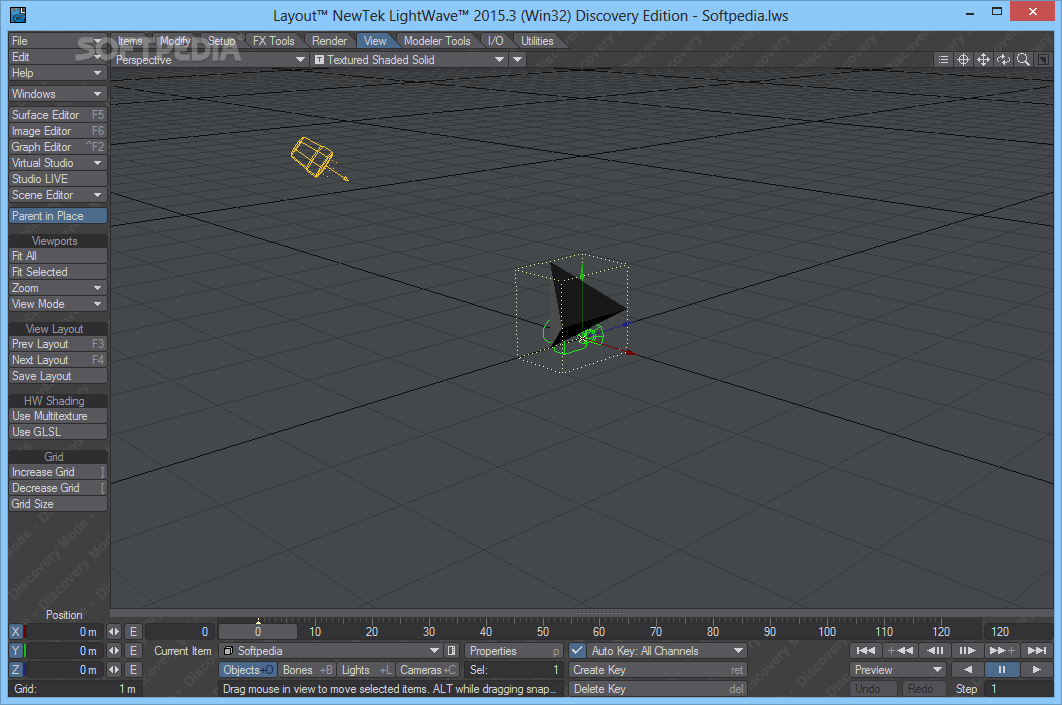Toggle the Y axis channel button

pyautogui.click(x=16, y=650)
